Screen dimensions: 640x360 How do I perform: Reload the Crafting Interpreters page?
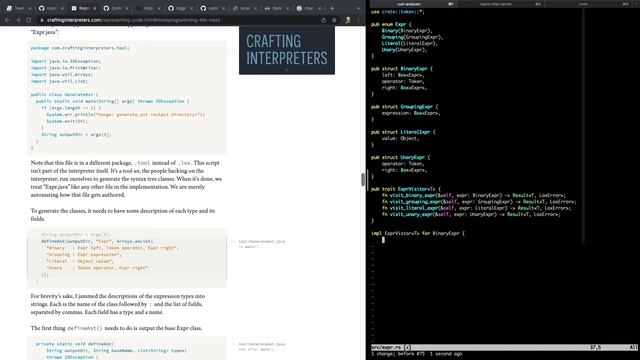29,20
